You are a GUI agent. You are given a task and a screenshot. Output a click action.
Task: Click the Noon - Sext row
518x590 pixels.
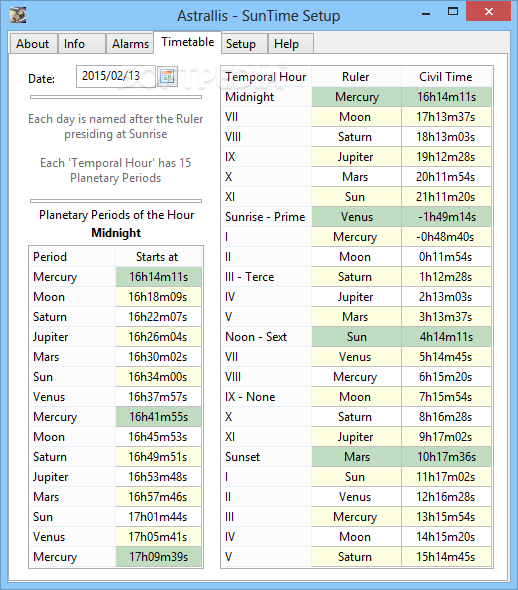[356, 337]
